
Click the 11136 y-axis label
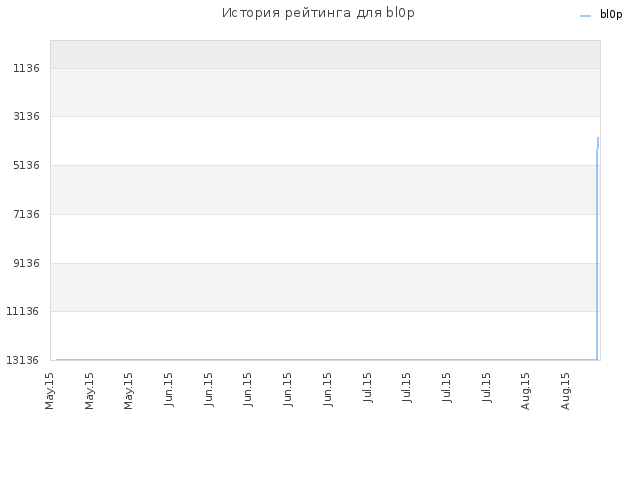[23, 311]
